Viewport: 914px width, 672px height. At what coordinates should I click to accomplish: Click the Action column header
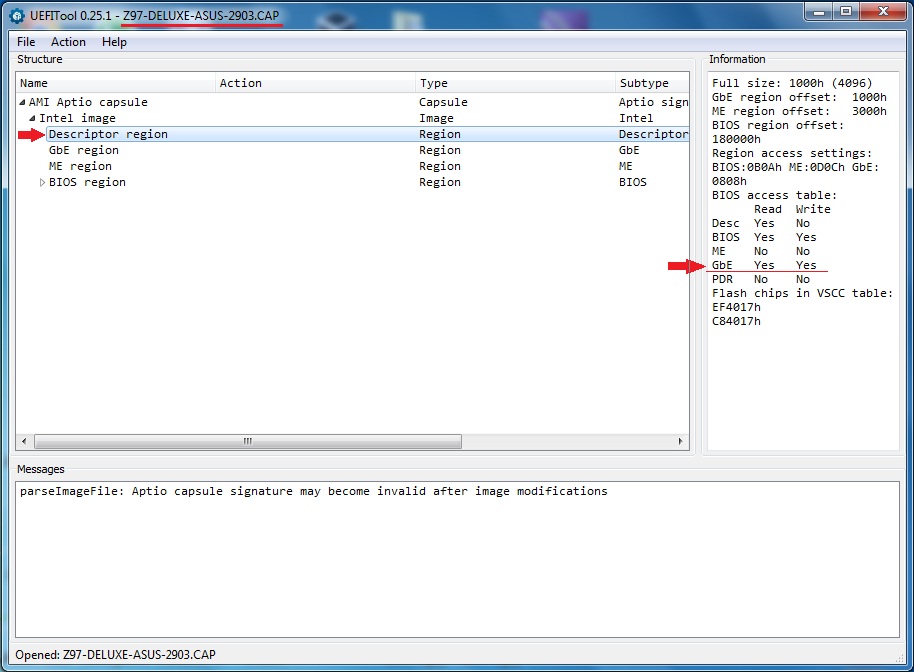[315, 83]
